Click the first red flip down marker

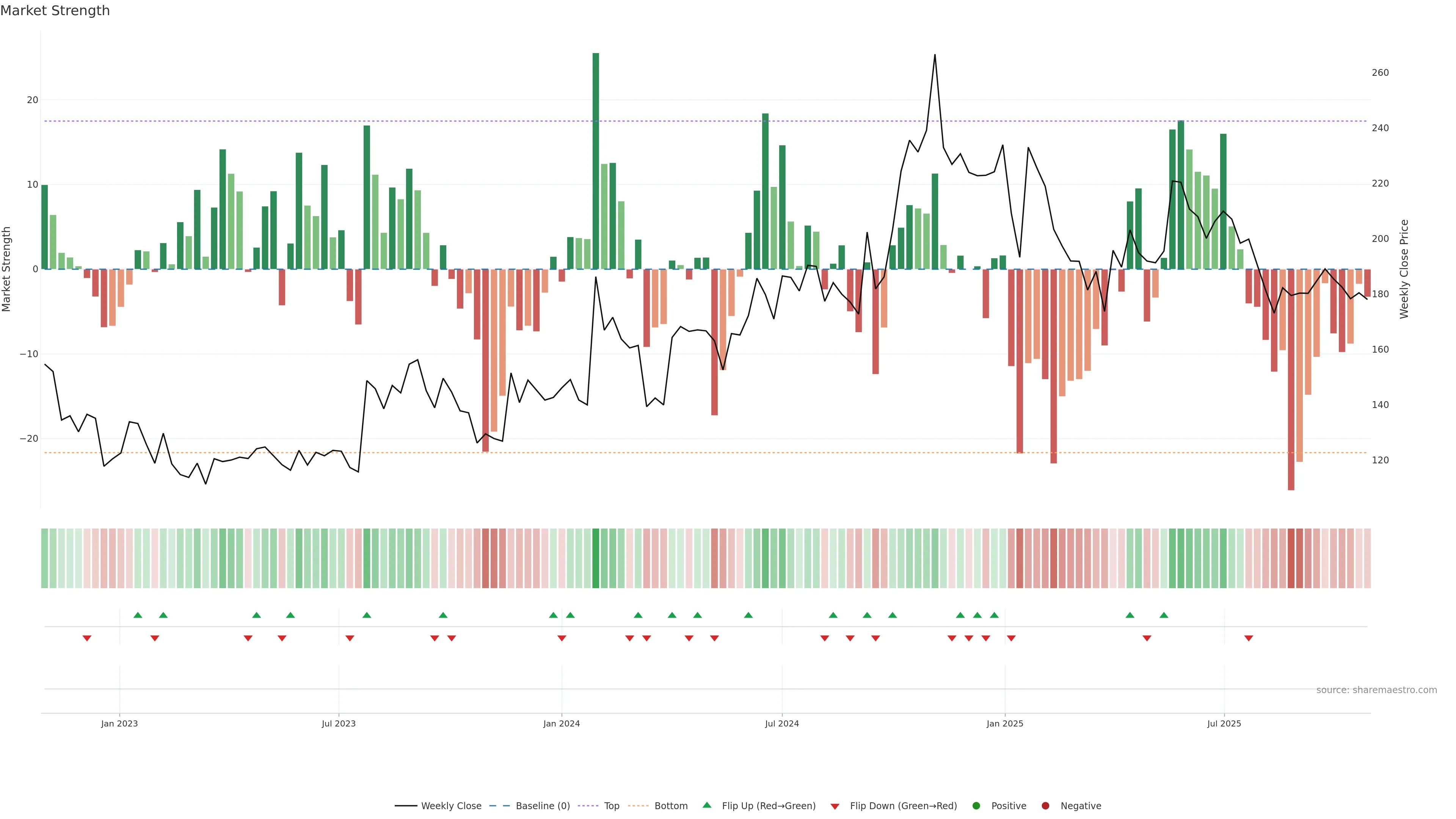86,638
